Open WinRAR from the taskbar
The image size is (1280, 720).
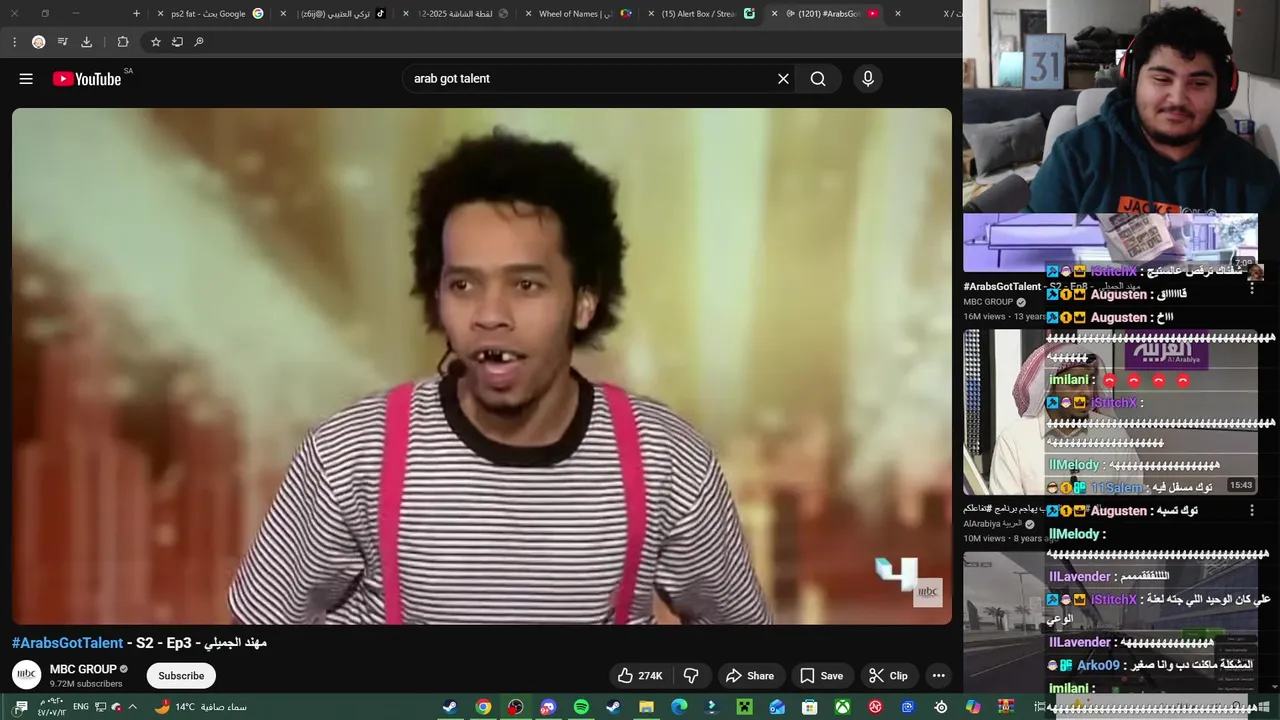pos(1005,707)
